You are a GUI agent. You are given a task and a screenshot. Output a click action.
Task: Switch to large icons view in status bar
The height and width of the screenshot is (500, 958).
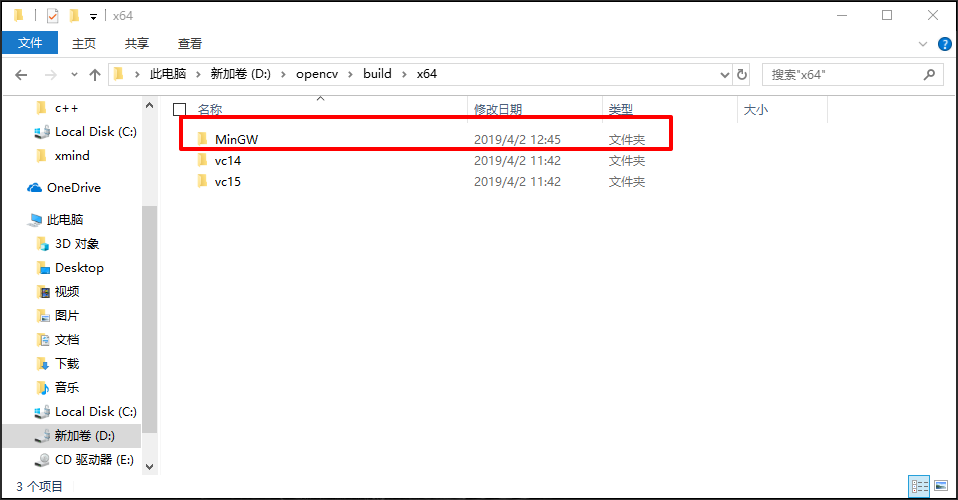(941, 486)
